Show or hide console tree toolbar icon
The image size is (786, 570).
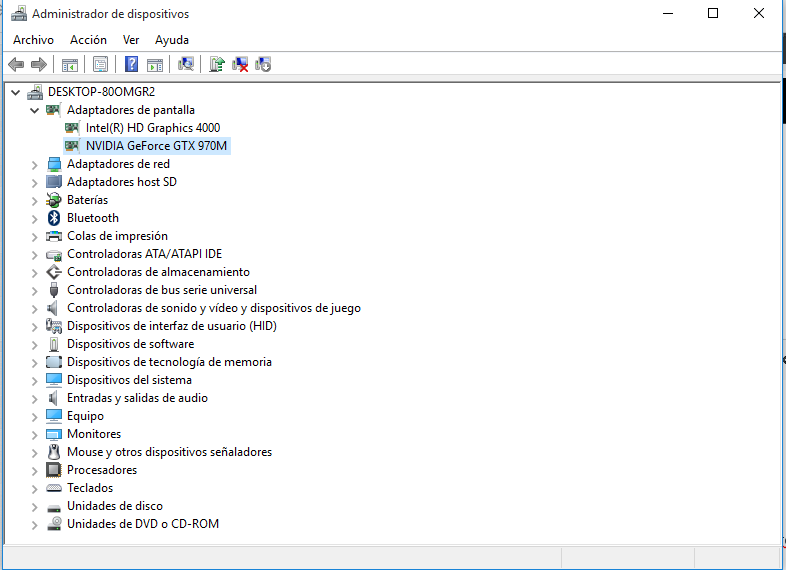click(70, 64)
